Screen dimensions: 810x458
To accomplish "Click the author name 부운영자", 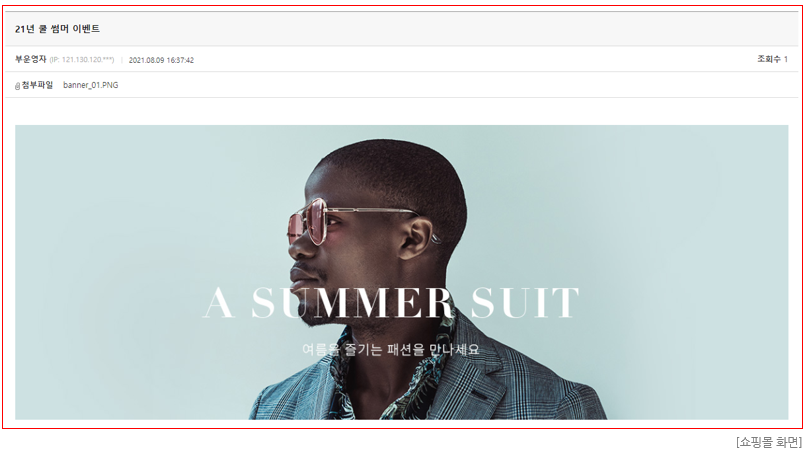I will 30,59.
